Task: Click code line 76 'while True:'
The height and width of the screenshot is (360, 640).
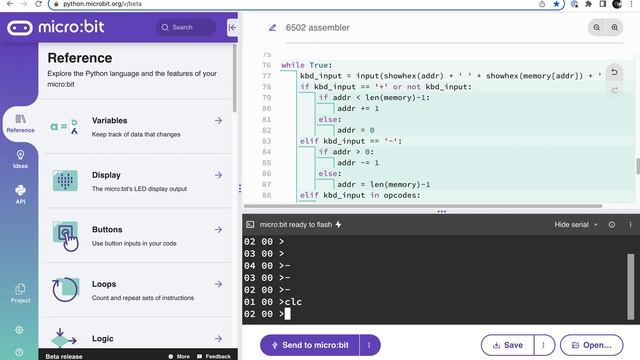Action: click(x=307, y=65)
